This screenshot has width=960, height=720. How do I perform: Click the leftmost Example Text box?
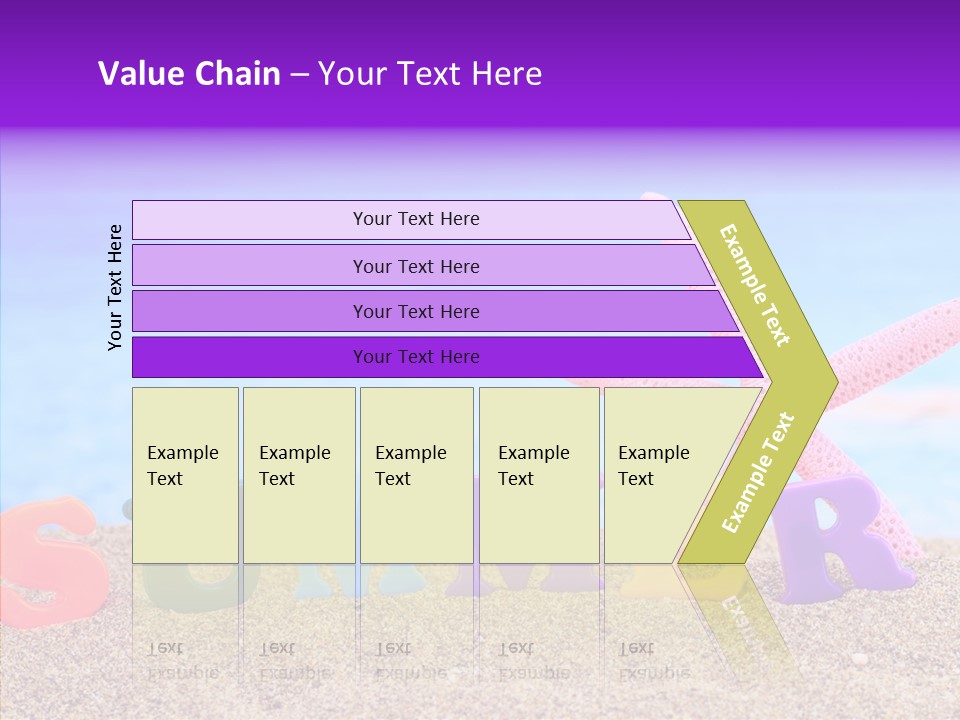pos(185,474)
